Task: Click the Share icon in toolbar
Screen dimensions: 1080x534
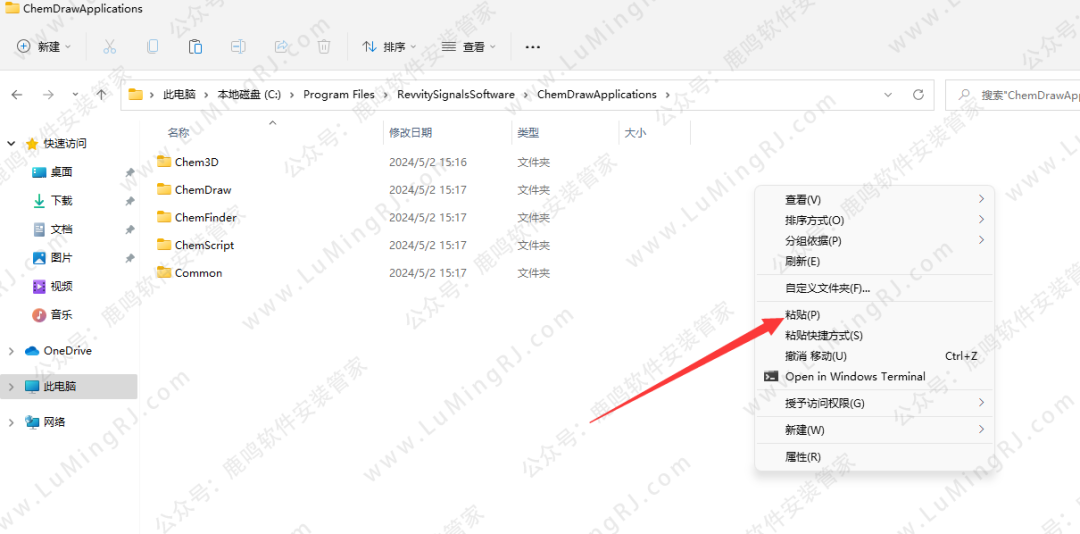Action: click(281, 47)
